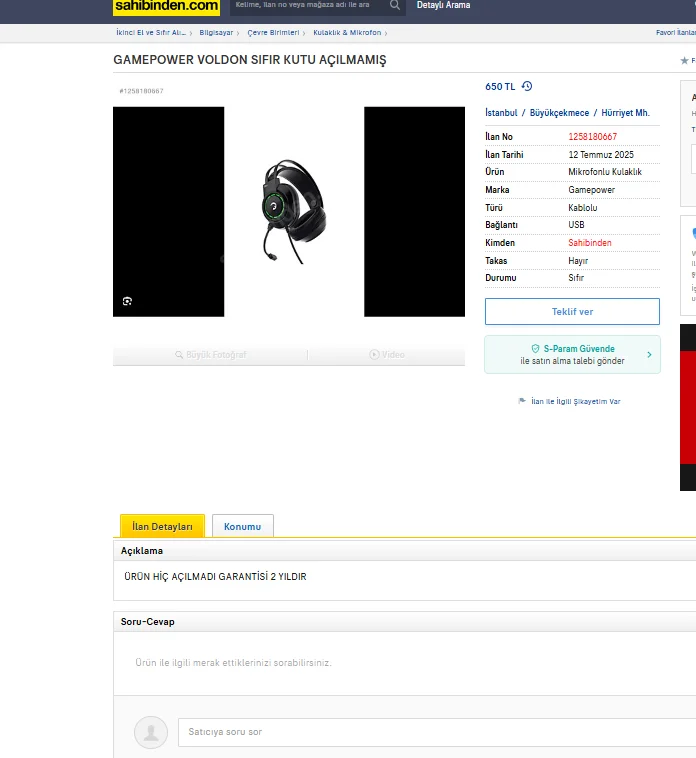696x758 pixels.
Task: Click the listing number 1258180667
Action: point(593,137)
